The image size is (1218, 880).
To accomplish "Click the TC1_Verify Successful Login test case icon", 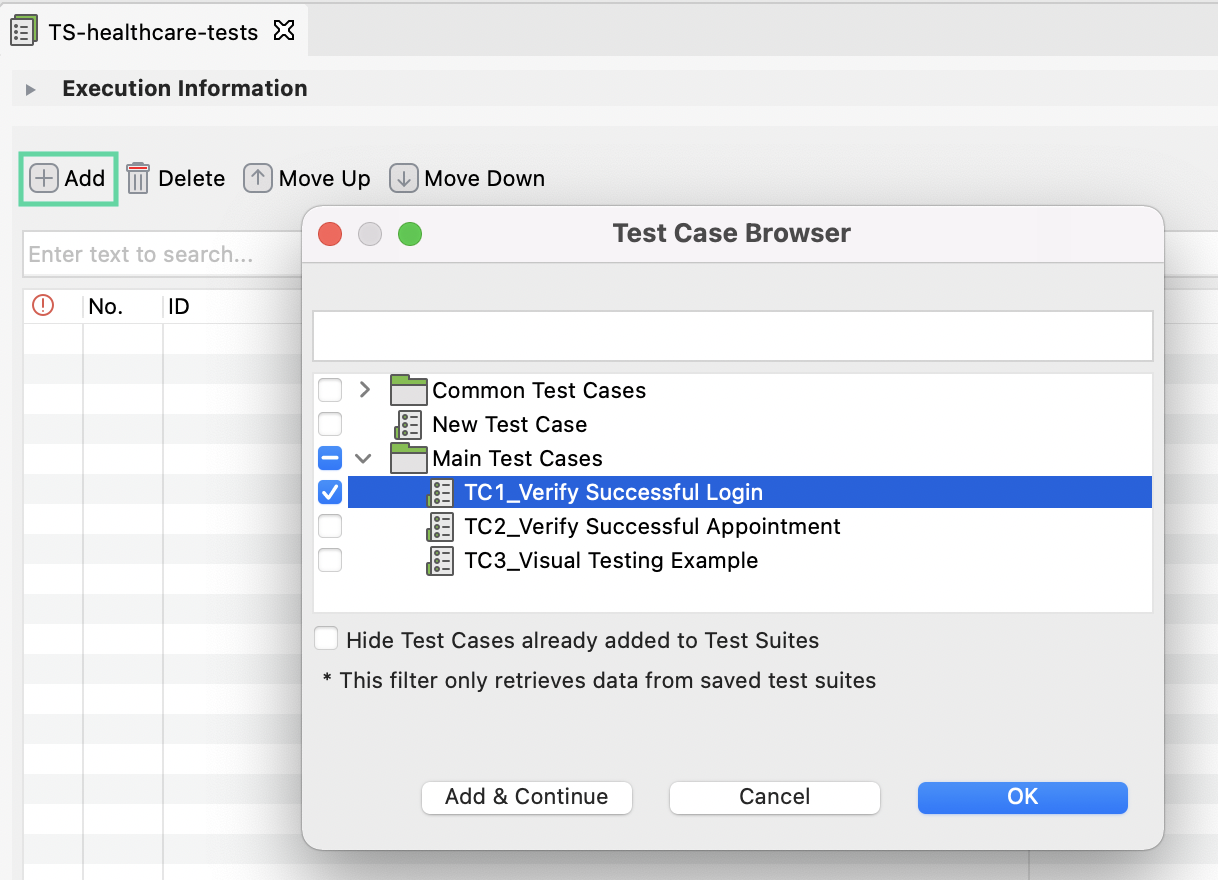I will point(440,492).
